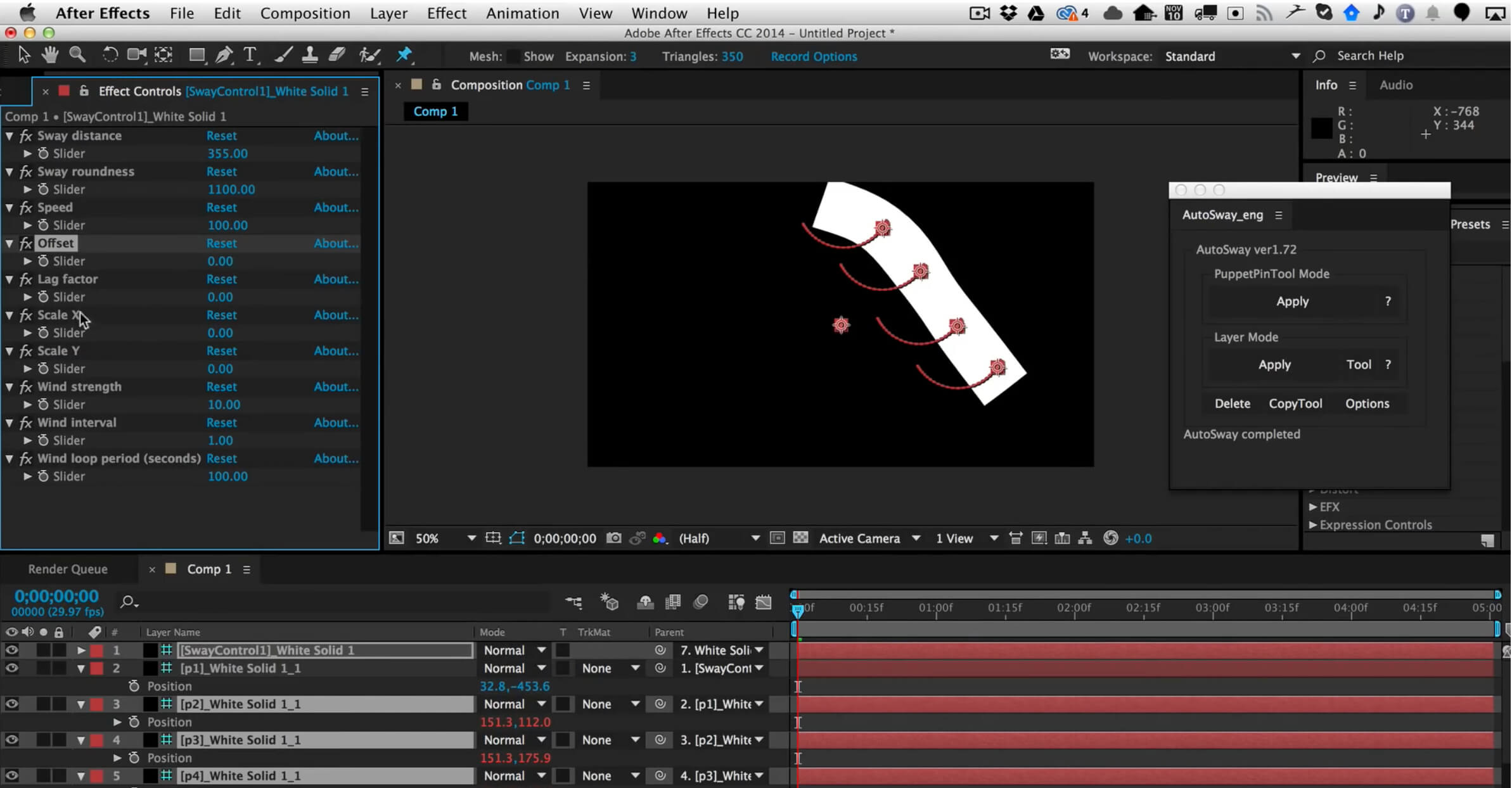Select the Eraser tool
Screen dimensions: 1512x788
(337, 56)
